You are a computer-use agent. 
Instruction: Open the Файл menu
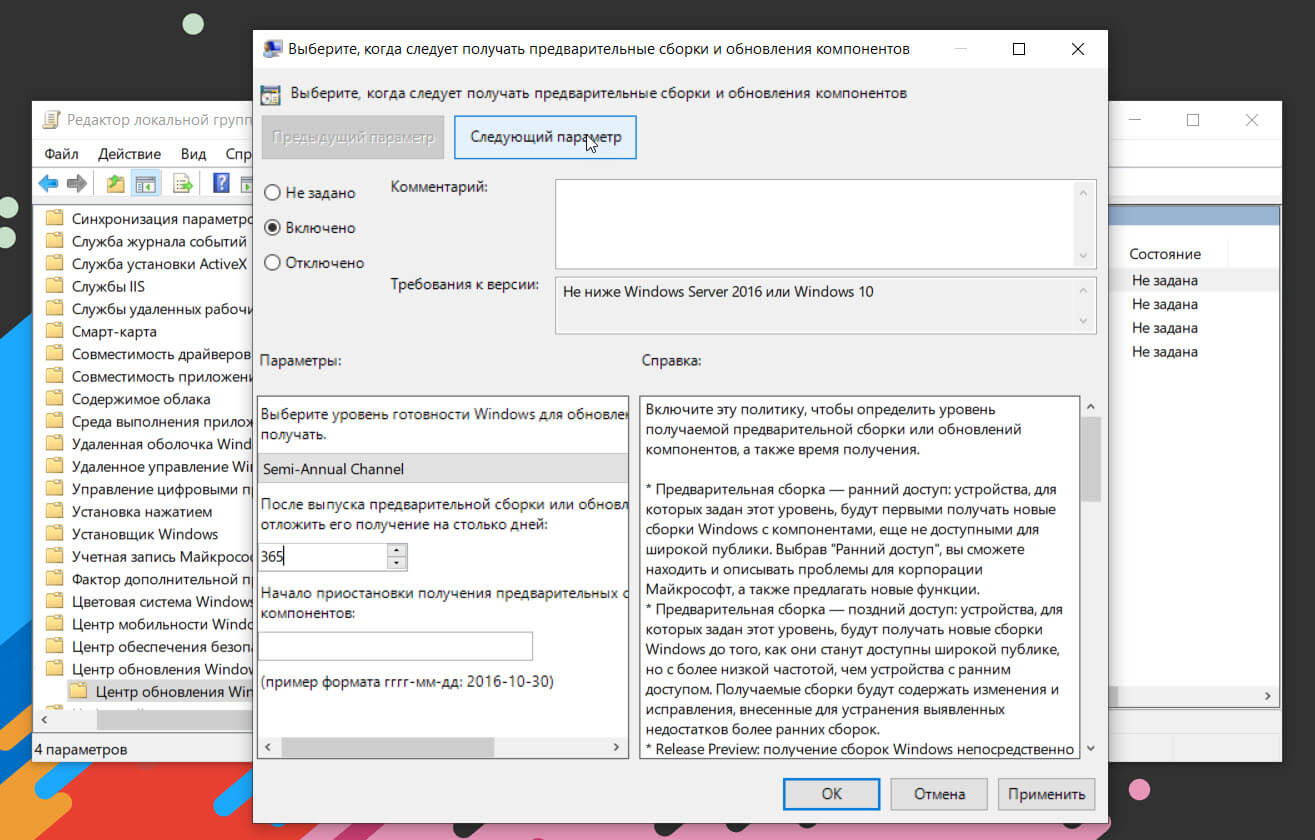pos(62,154)
